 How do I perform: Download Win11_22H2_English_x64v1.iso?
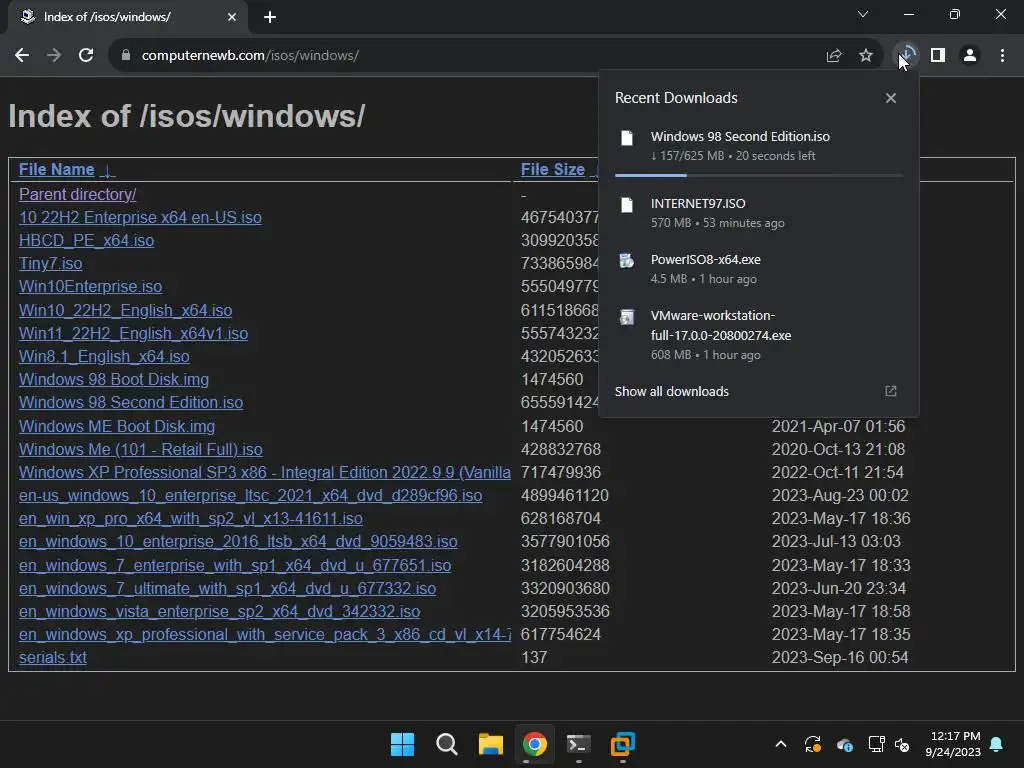point(133,333)
